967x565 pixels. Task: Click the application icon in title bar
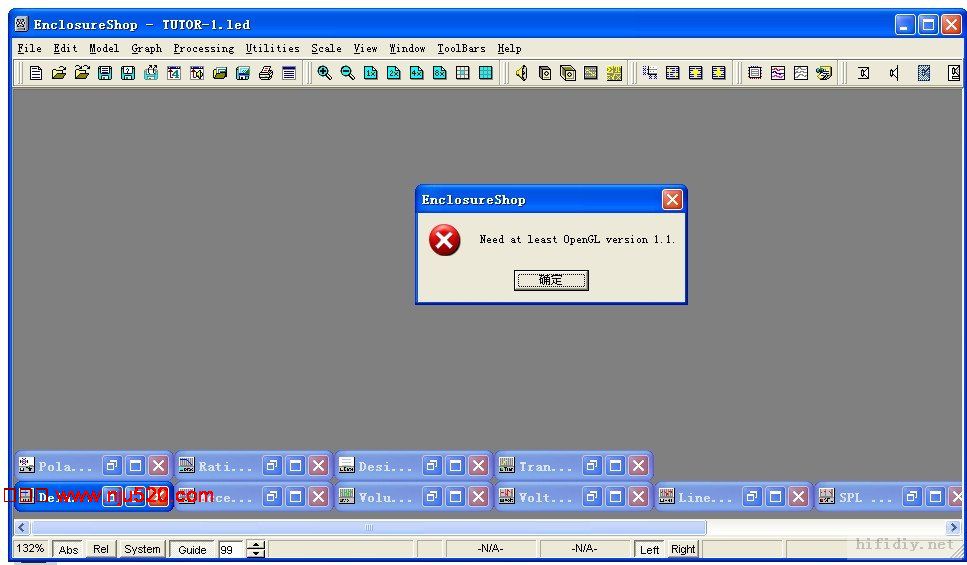(x=21, y=24)
